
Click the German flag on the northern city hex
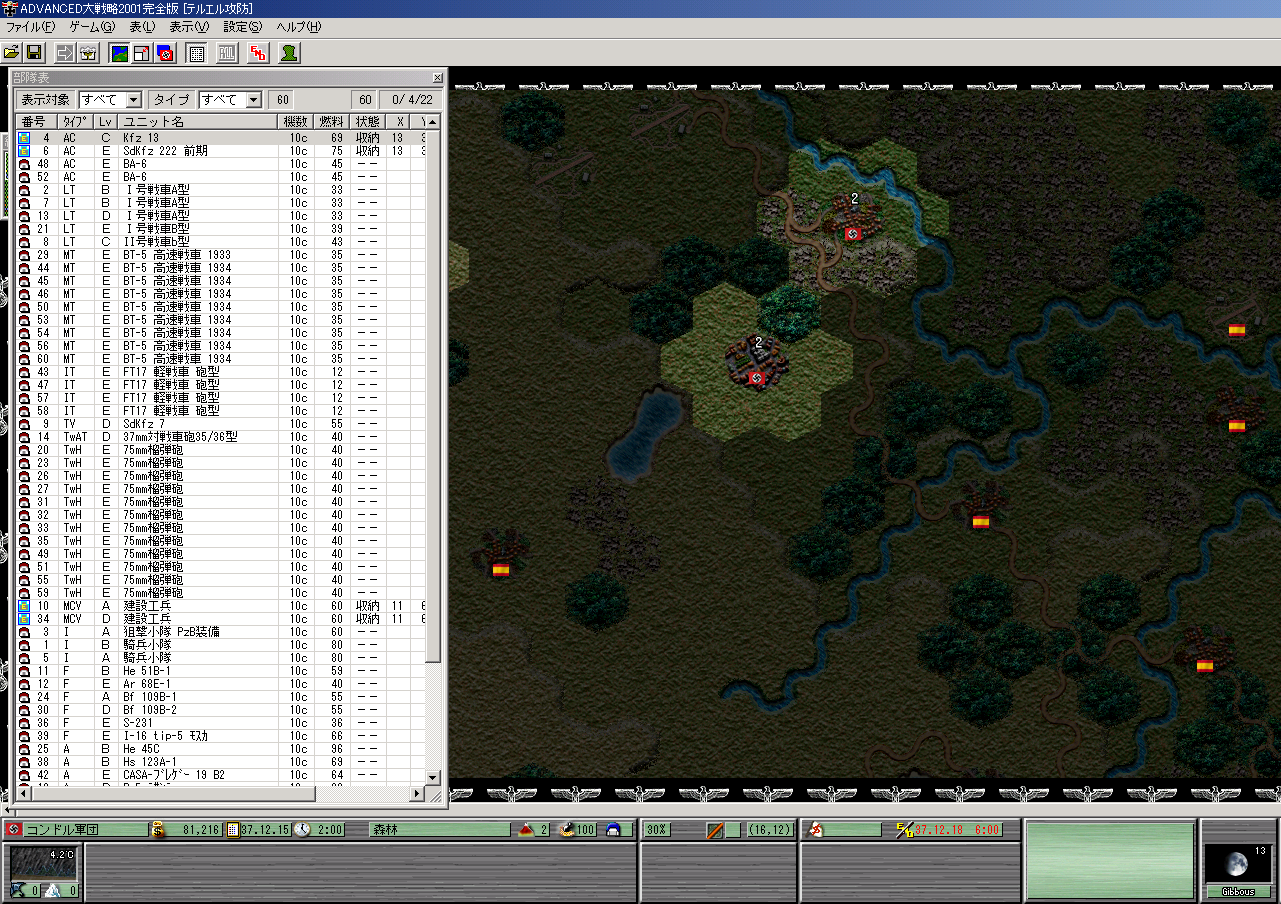point(853,234)
